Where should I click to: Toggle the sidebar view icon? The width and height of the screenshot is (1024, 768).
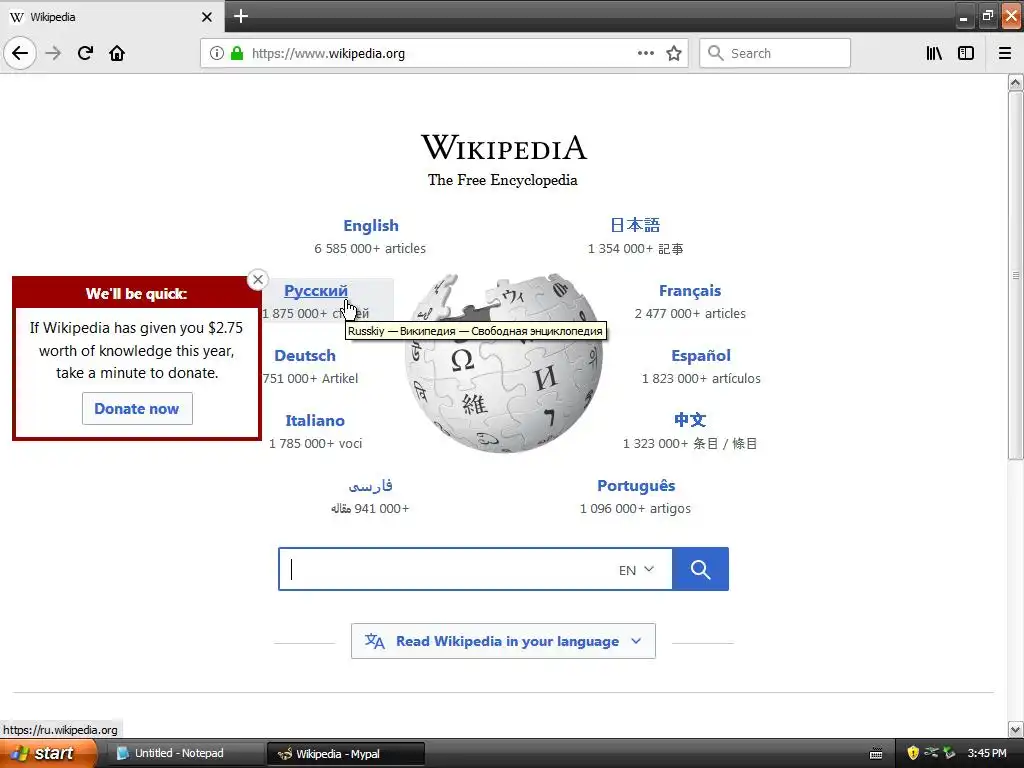tap(966, 53)
